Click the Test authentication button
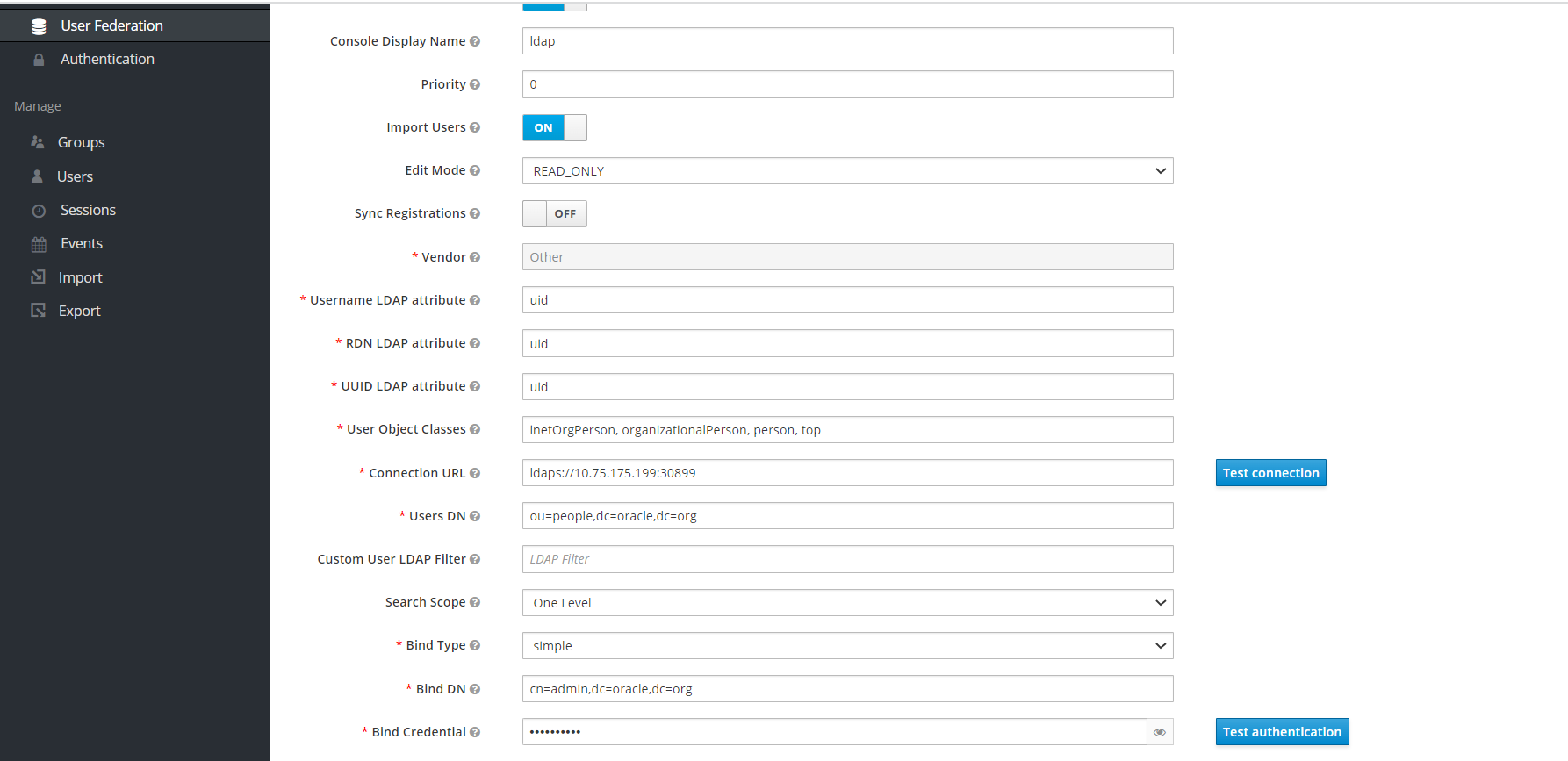Image resolution: width=1568 pixels, height=761 pixels. click(x=1282, y=732)
